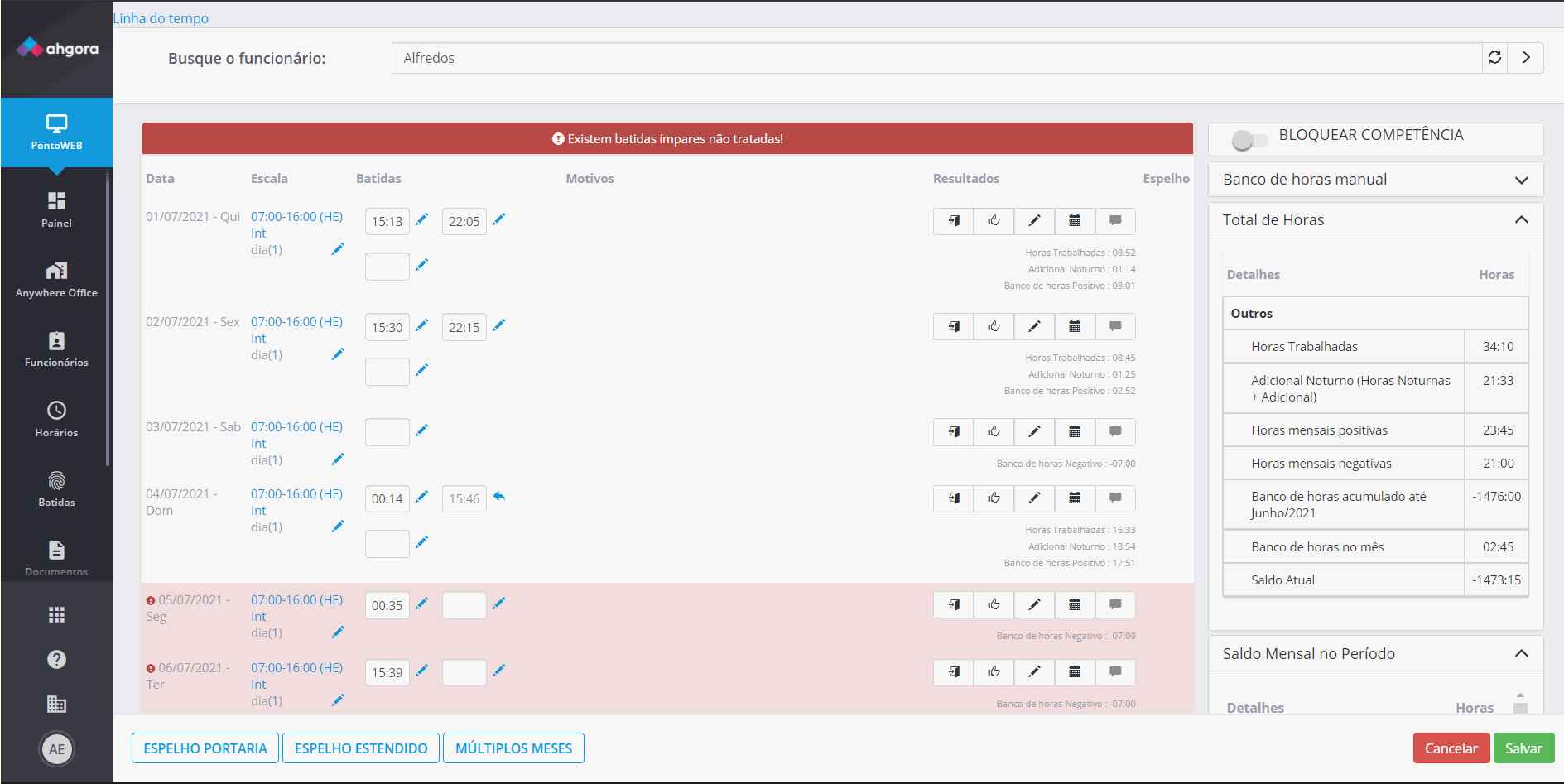Click the Documentos sidebar item
Screen dimensions: 1564x784
(56, 558)
